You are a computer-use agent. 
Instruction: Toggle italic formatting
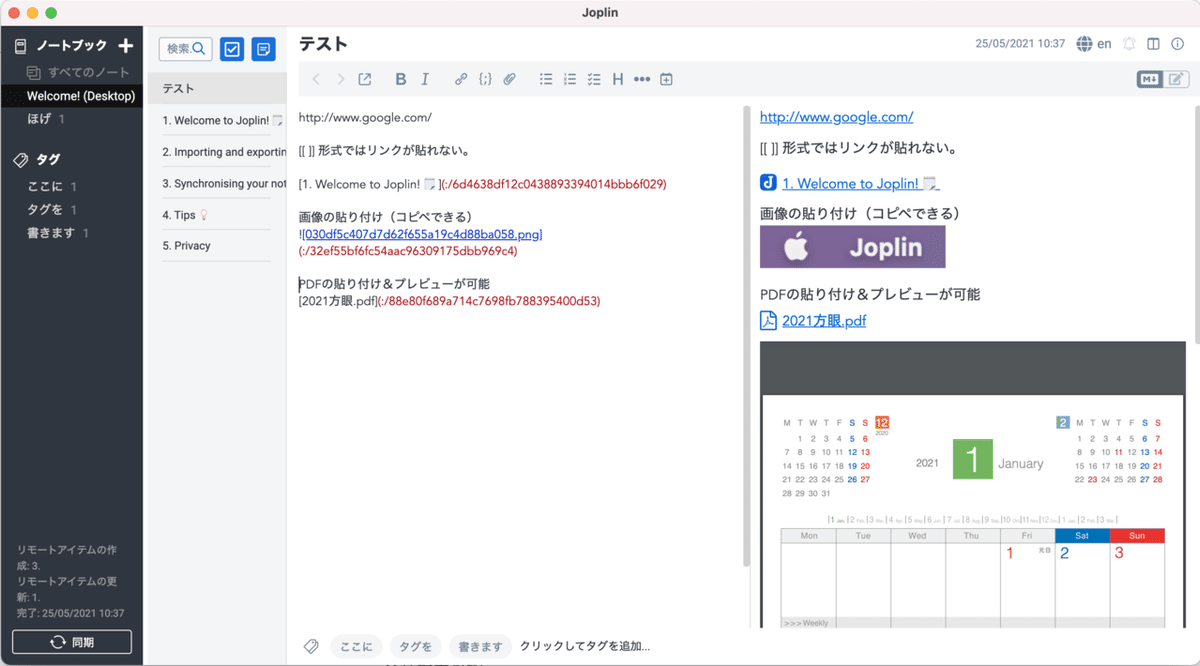[x=425, y=79]
